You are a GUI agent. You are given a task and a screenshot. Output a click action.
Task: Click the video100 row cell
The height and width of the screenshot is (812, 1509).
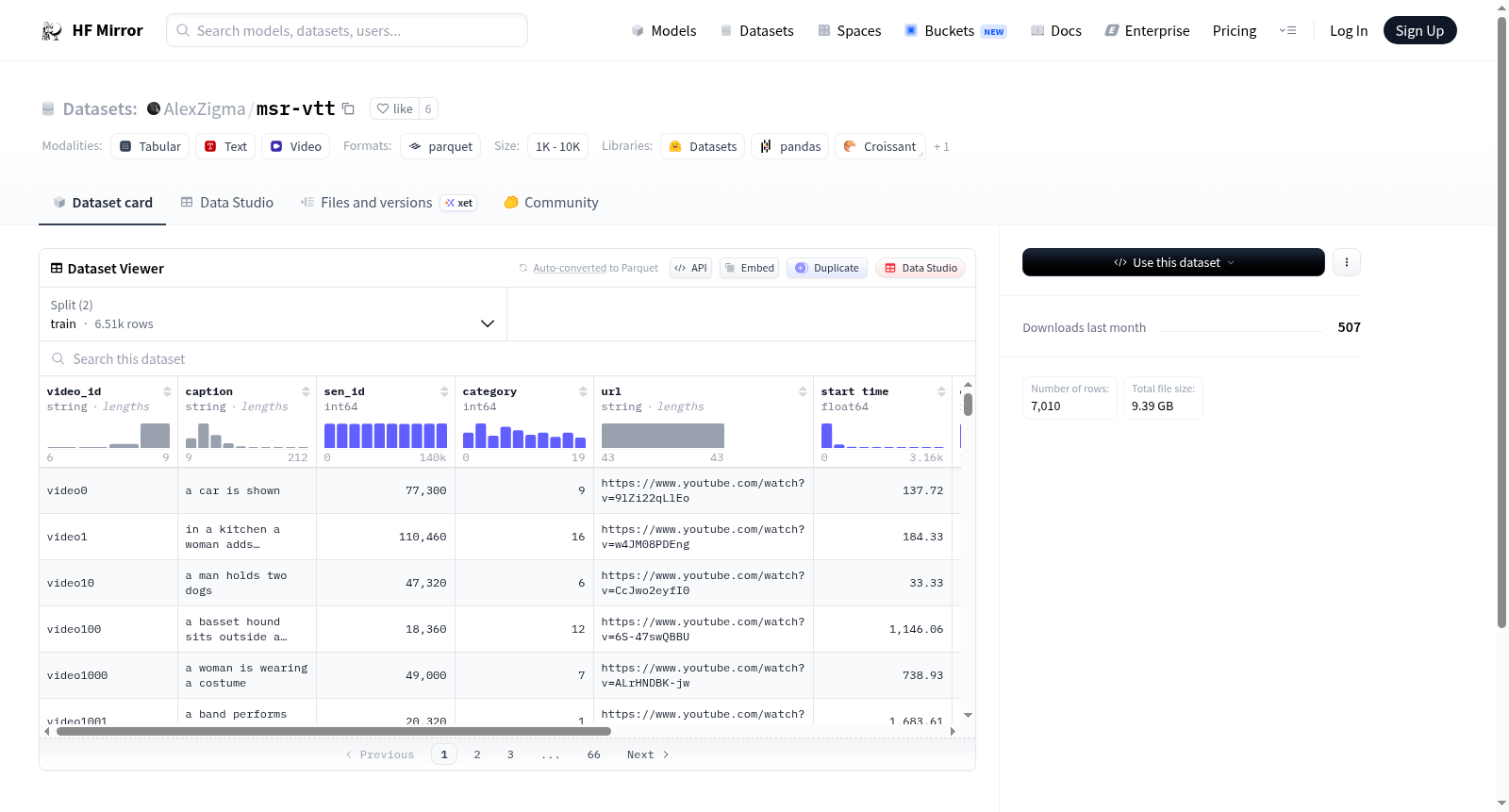coord(108,629)
